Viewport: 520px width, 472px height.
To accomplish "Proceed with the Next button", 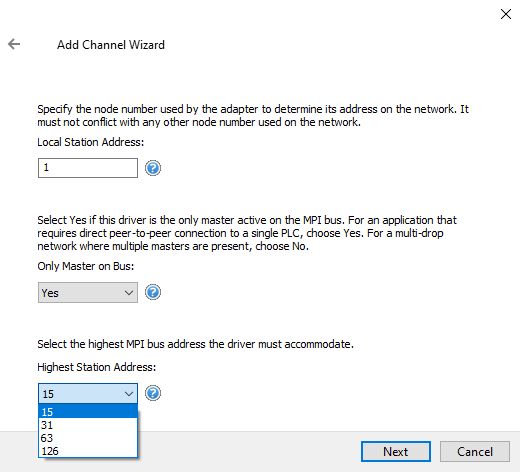I will pyautogui.click(x=396, y=452).
